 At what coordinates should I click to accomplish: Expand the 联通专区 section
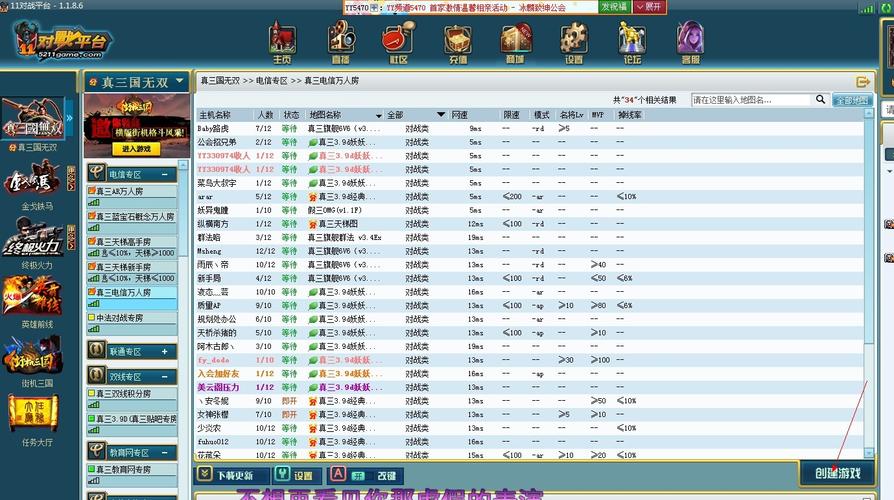[167, 351]
